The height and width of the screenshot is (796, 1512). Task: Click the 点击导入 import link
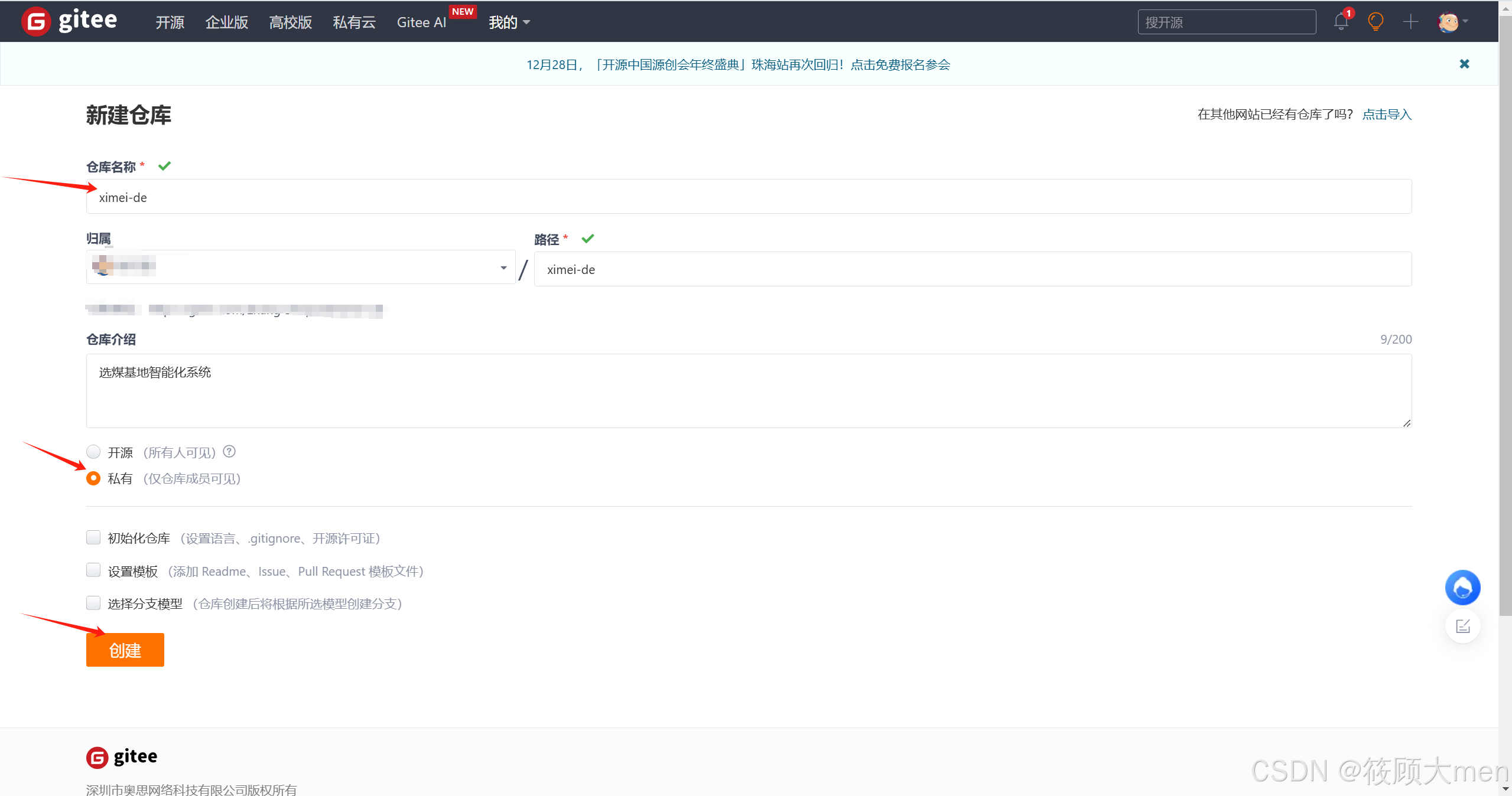coord(1387,114)
